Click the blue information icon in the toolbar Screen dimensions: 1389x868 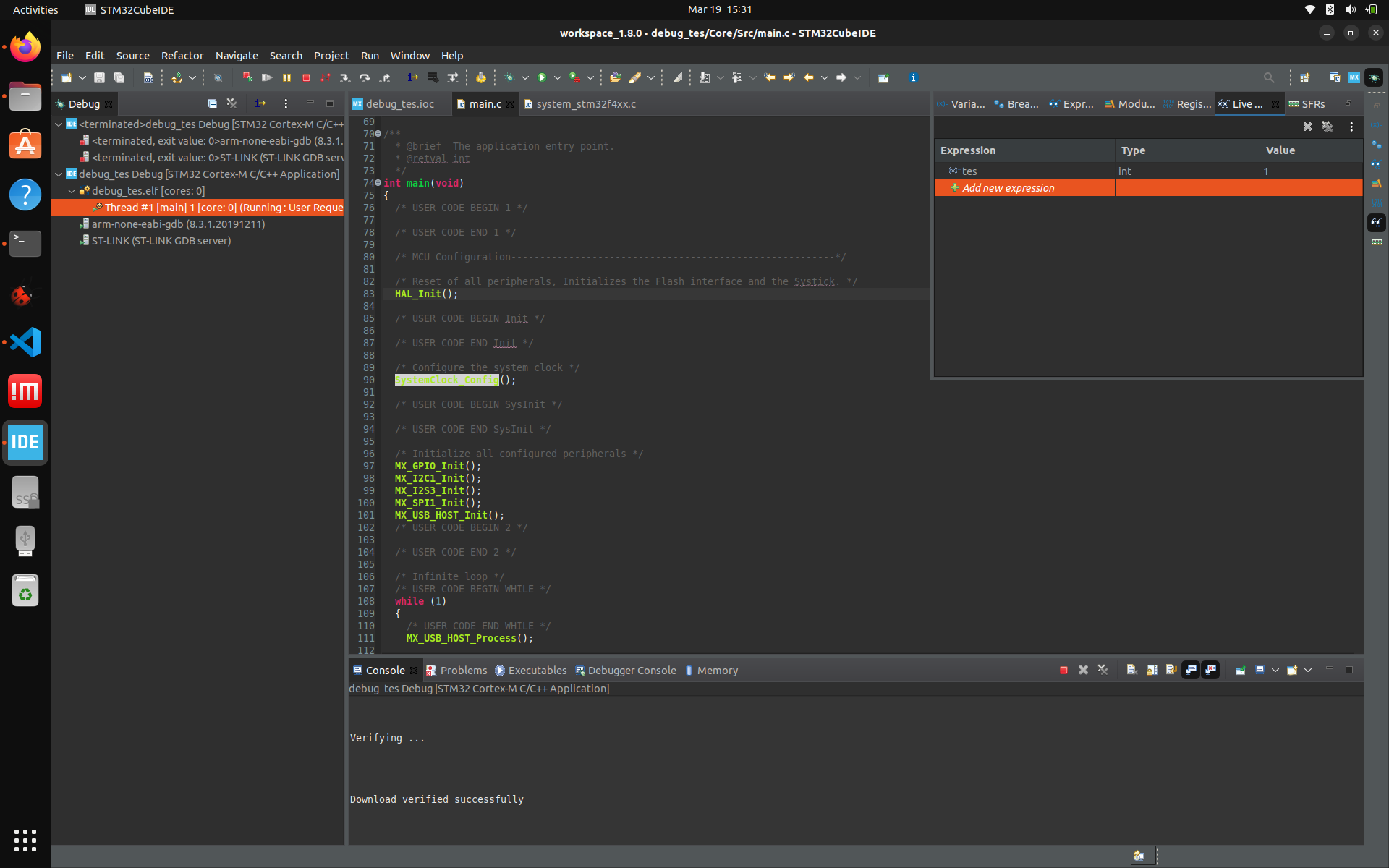[913, 77]
